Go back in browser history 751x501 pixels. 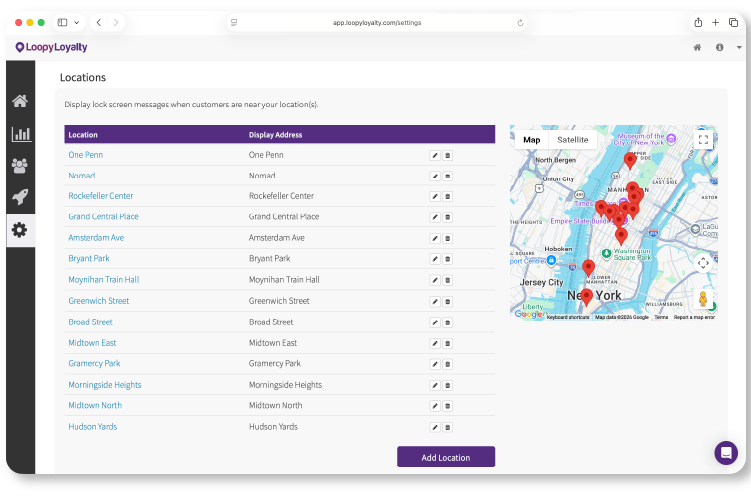click(99, 23)
